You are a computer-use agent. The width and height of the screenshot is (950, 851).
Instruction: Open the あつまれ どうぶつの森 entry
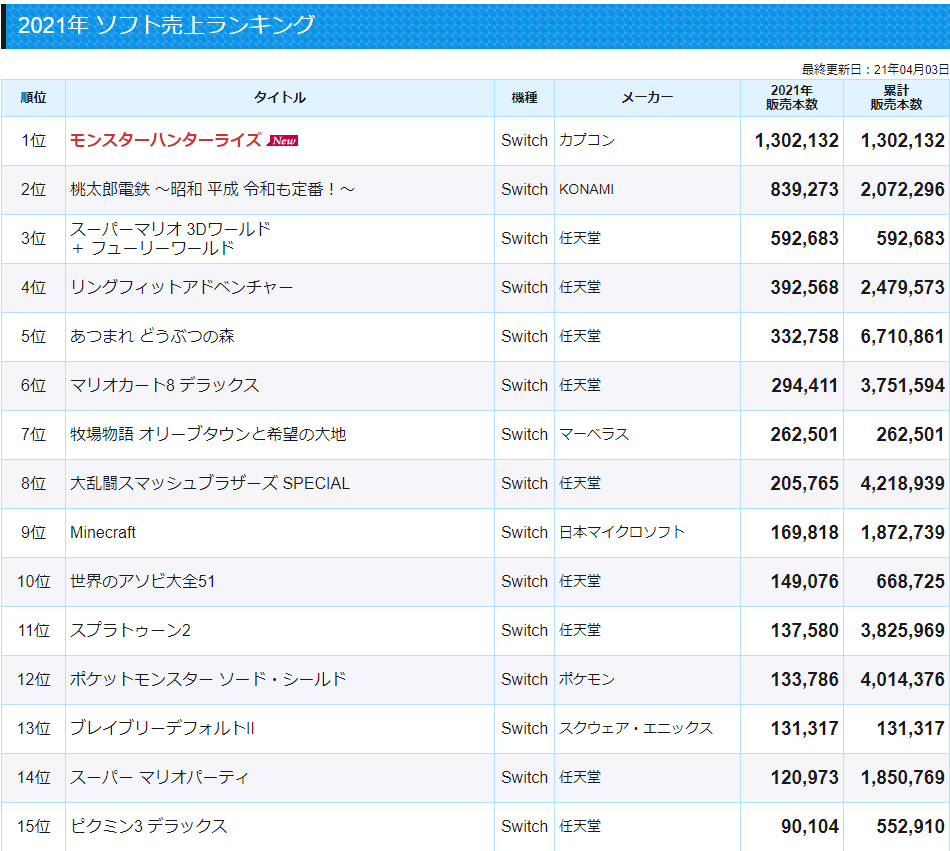tap(152, 336)
